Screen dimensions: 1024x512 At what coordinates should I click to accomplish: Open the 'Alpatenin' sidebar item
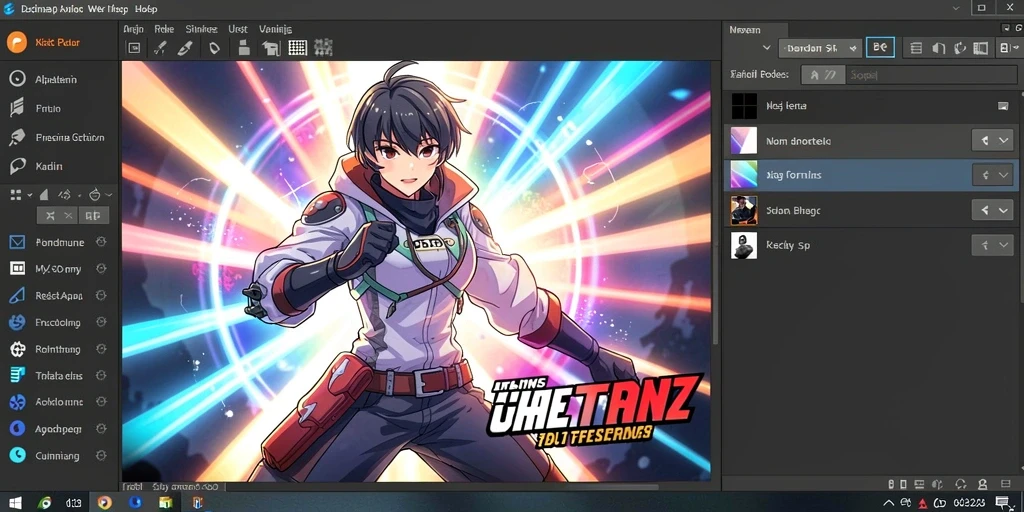(x=56, y=80)
